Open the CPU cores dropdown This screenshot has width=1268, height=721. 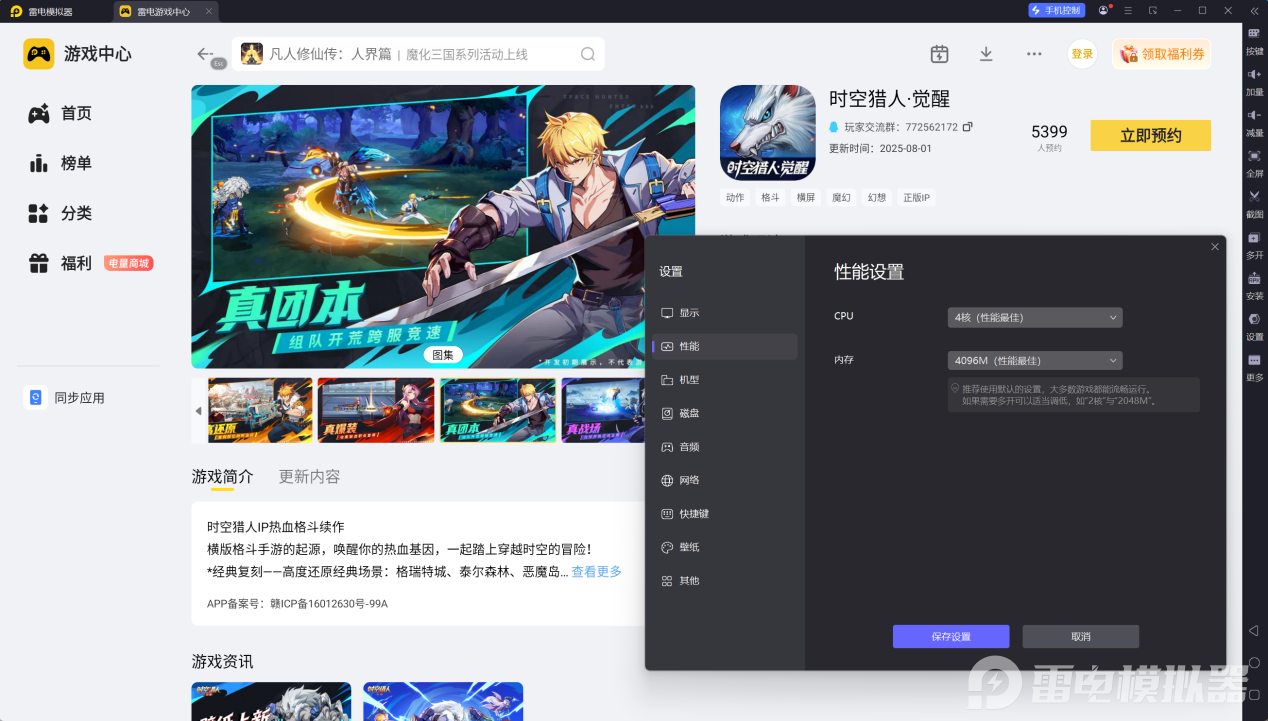pos(1035,317)
